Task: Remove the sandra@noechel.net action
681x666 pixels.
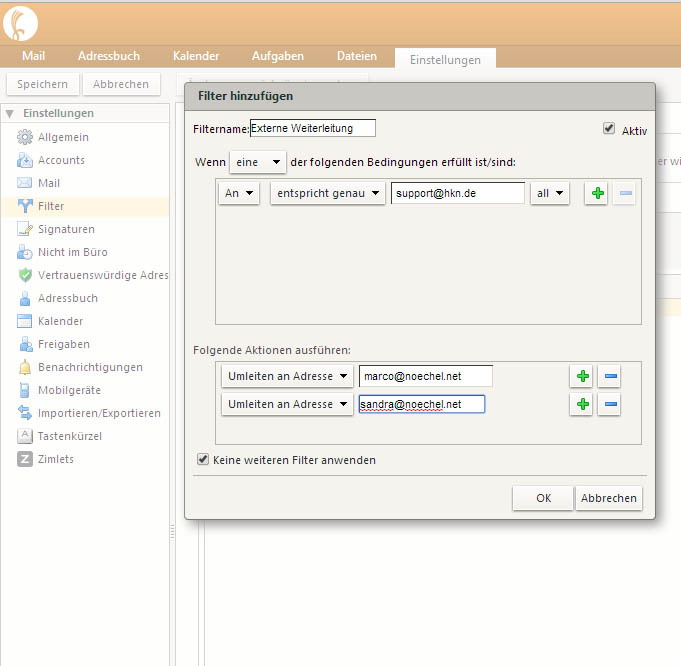Action: click(609, 404)
